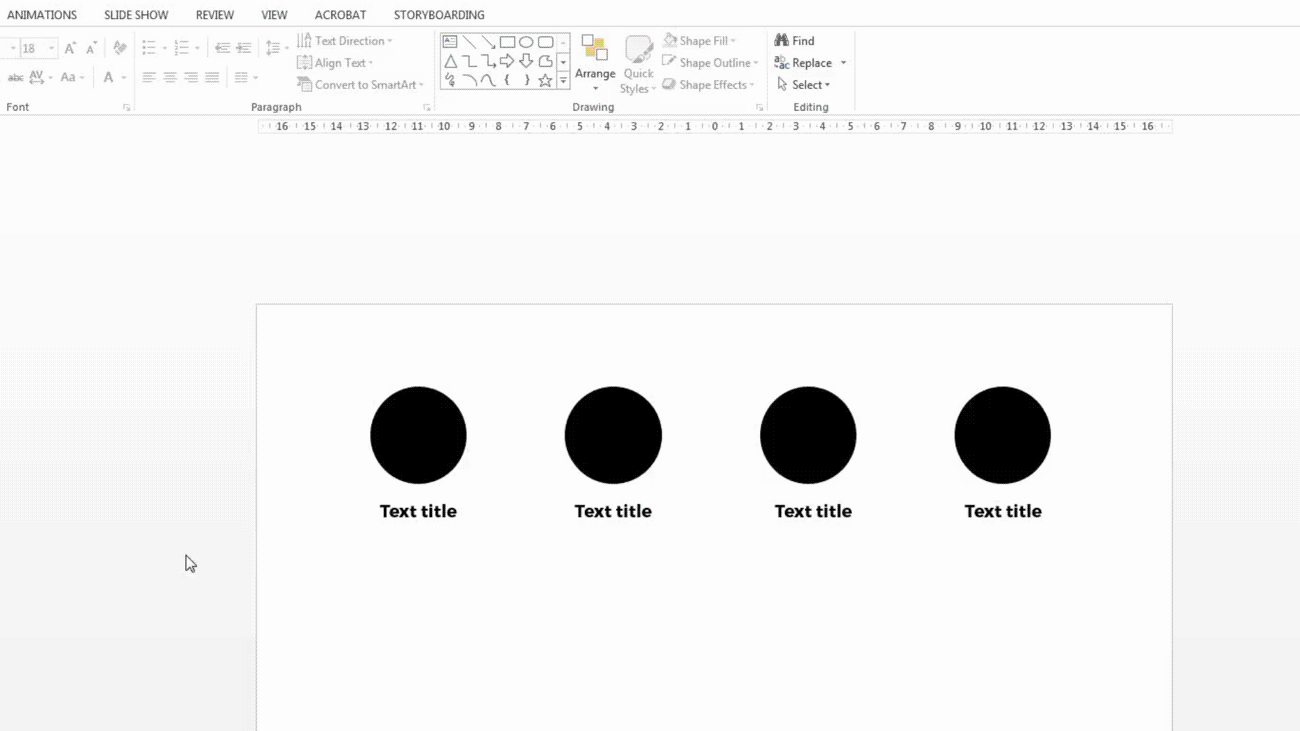Select the Elbow Connector shape
Viewport: 1300px width, 731px height.
pos(469,61)
